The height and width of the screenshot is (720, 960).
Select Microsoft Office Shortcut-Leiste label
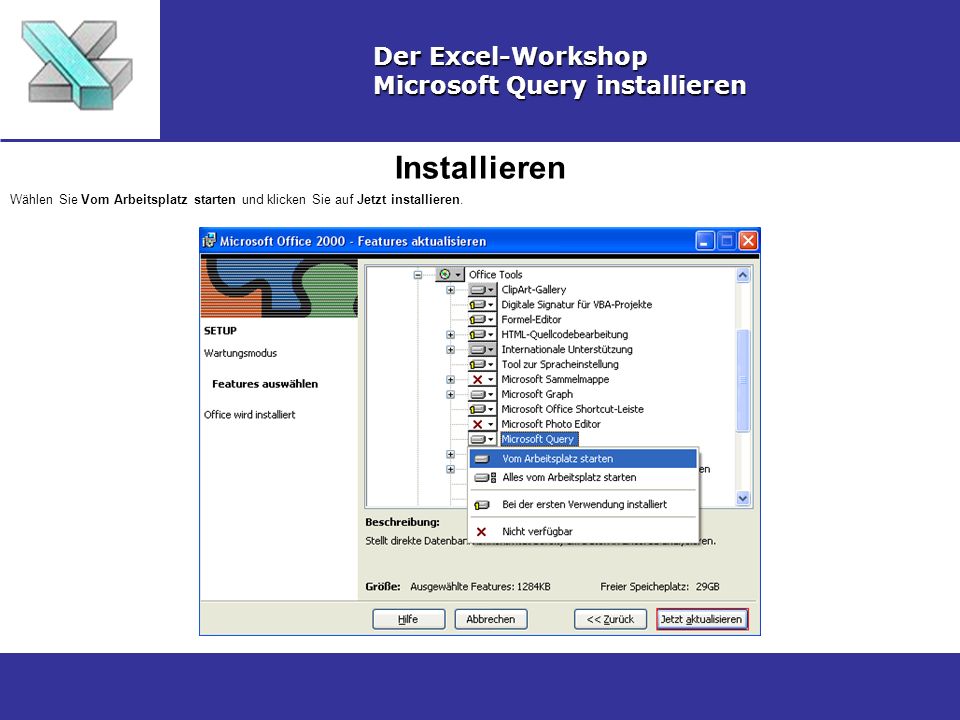point(572,409)
